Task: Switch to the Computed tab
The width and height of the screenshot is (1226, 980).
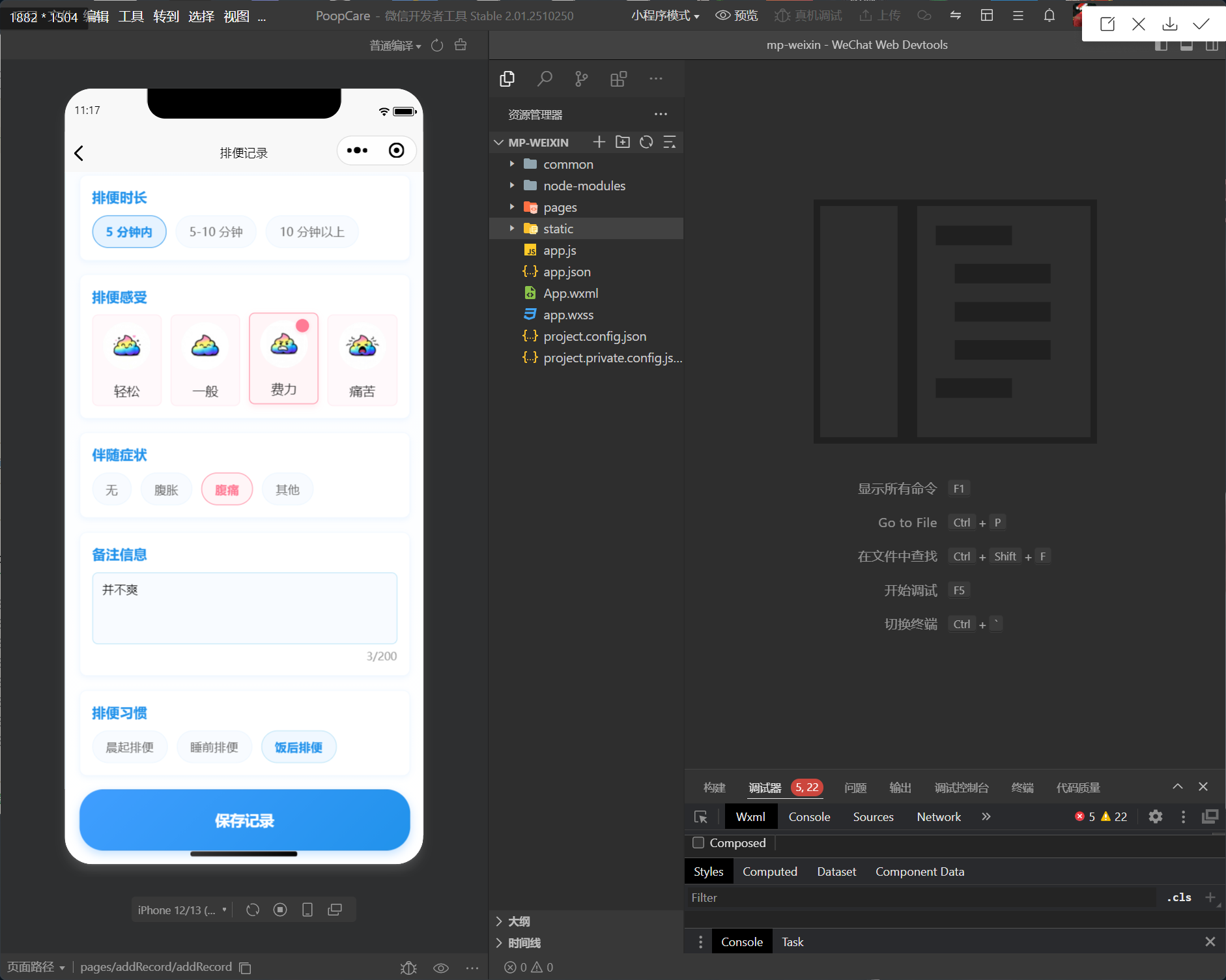Action: pos(770,871)
